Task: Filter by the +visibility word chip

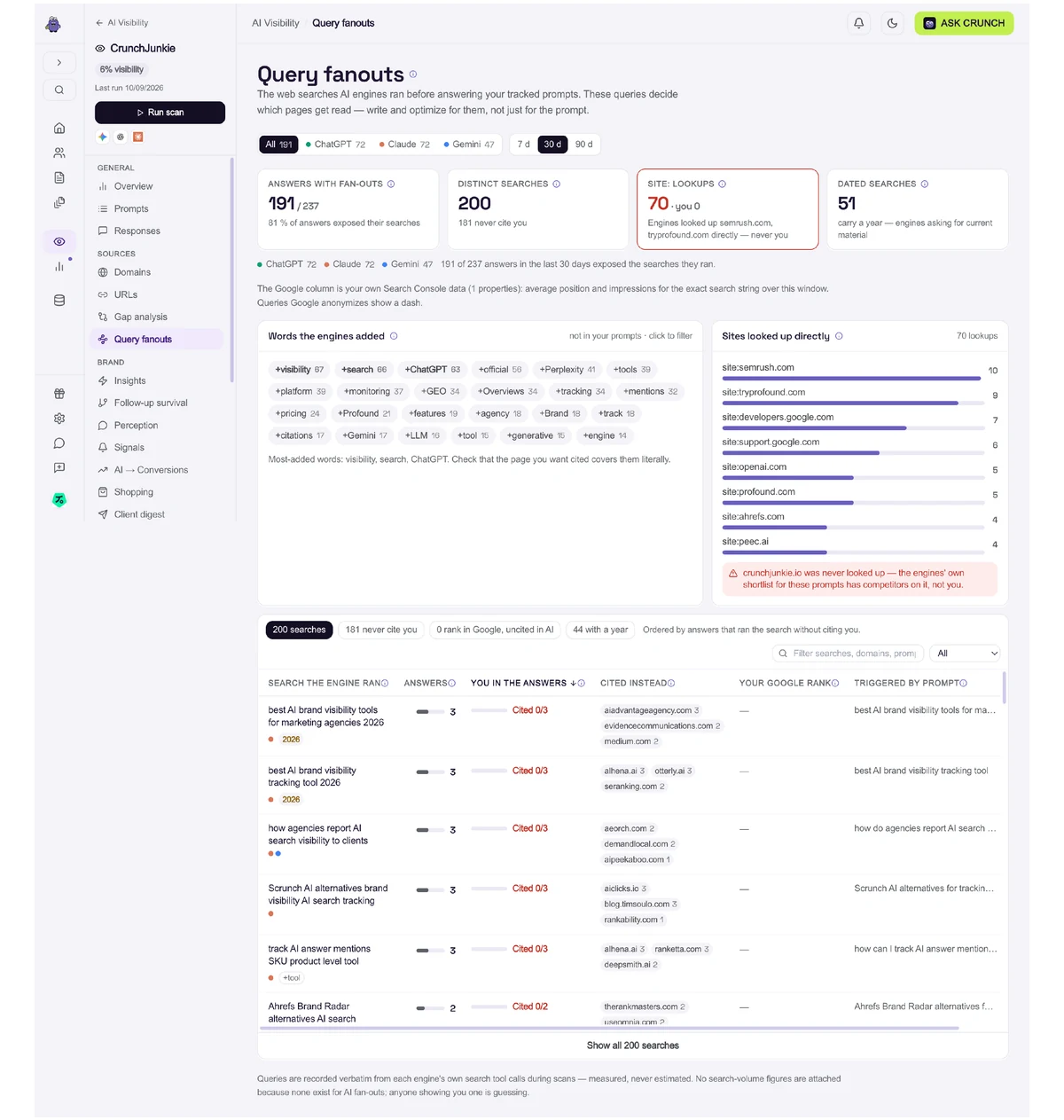Action: (x=300, y=370)
